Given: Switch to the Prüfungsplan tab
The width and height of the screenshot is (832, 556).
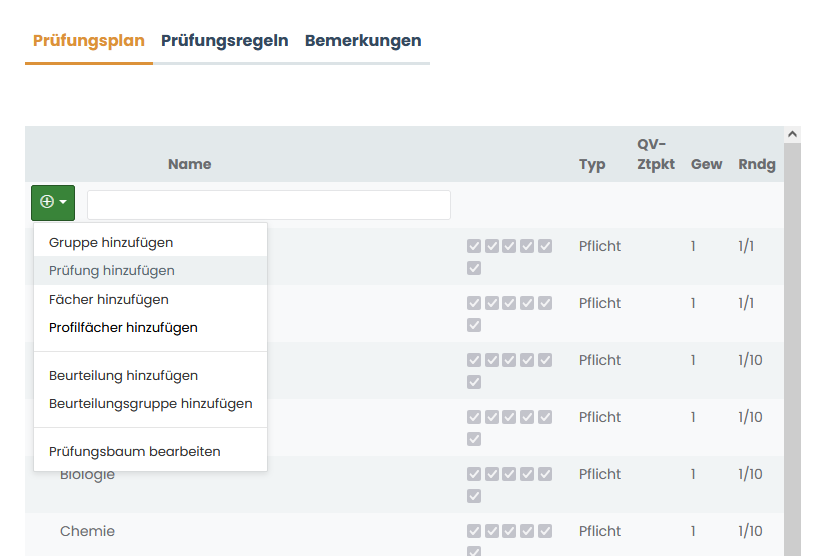Looking at the screenshot, I should pos(89,41).
